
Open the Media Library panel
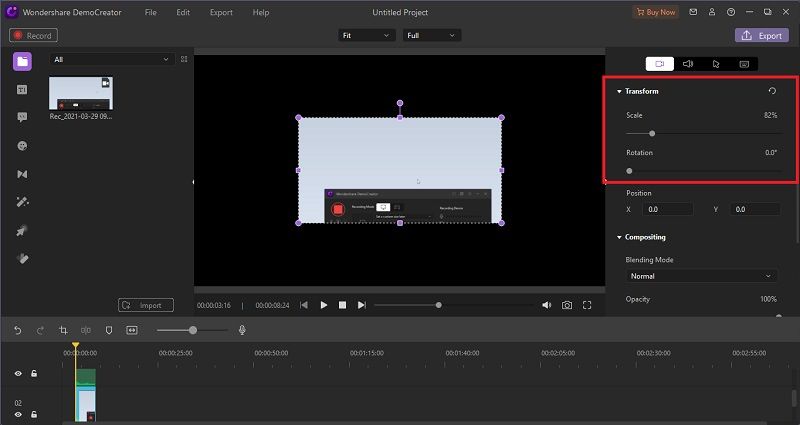point(22,61)
